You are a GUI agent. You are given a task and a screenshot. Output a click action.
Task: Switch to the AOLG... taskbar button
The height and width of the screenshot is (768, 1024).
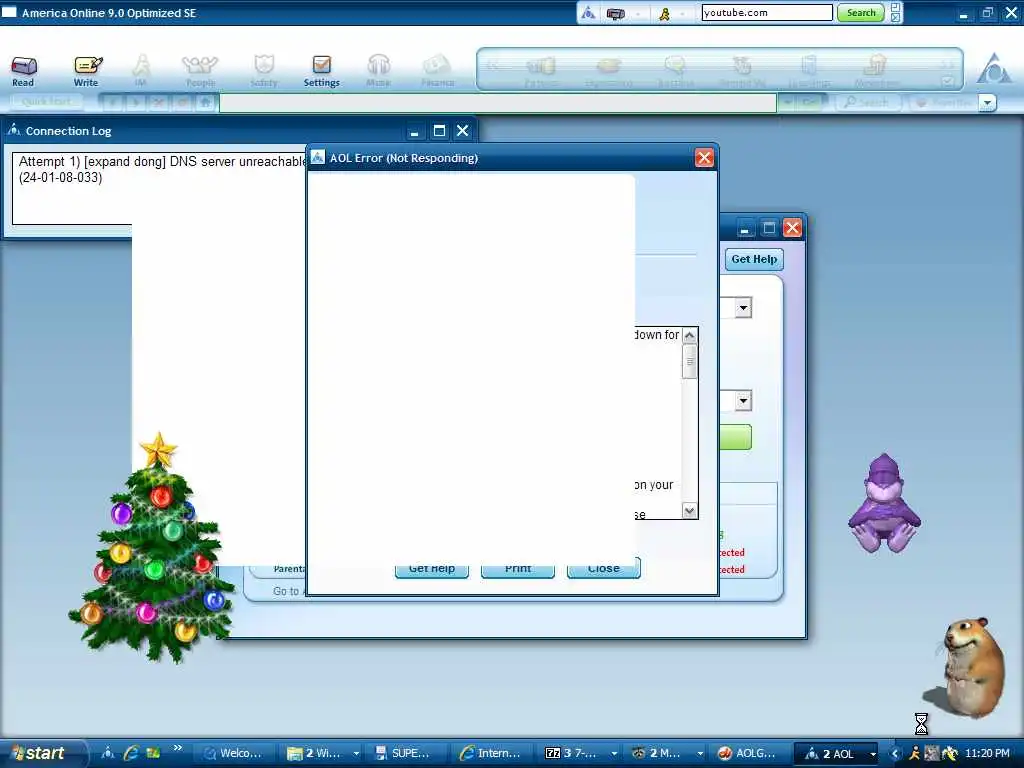click(750, 753)
